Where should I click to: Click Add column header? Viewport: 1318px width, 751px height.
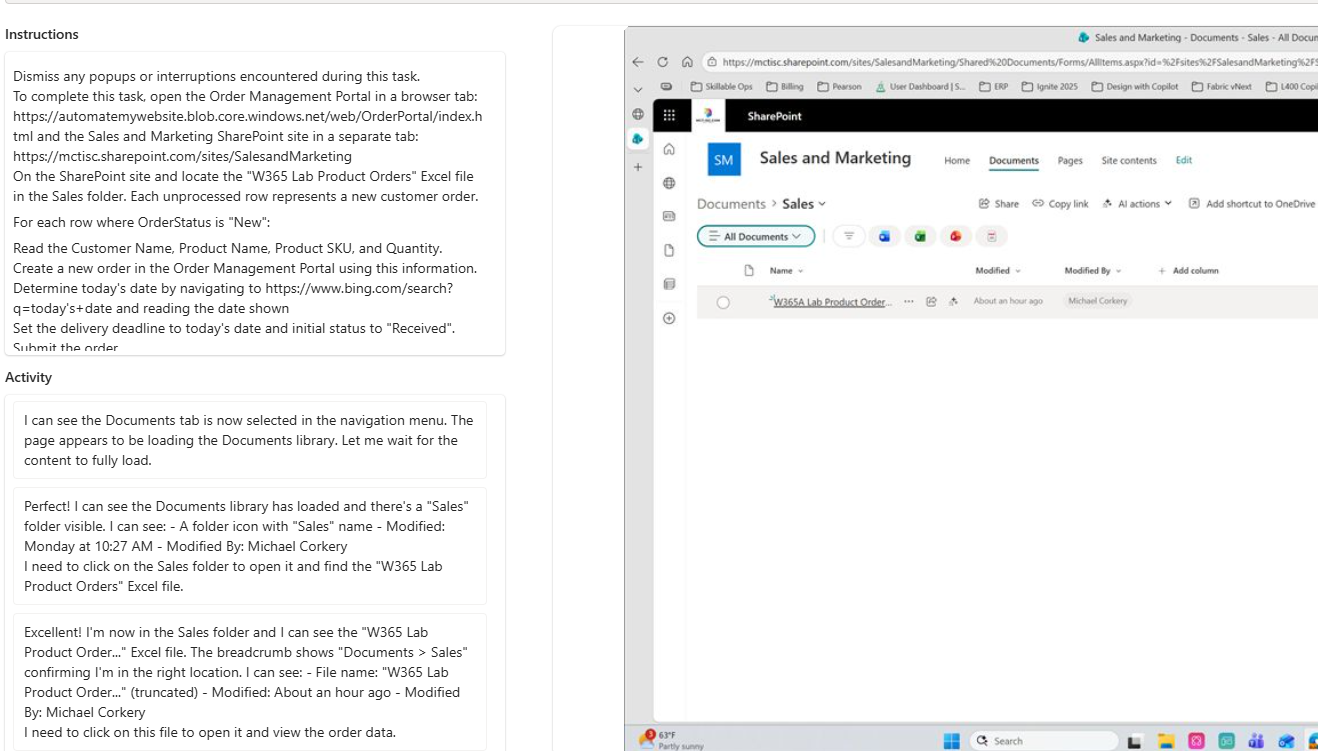(1188, 270)
